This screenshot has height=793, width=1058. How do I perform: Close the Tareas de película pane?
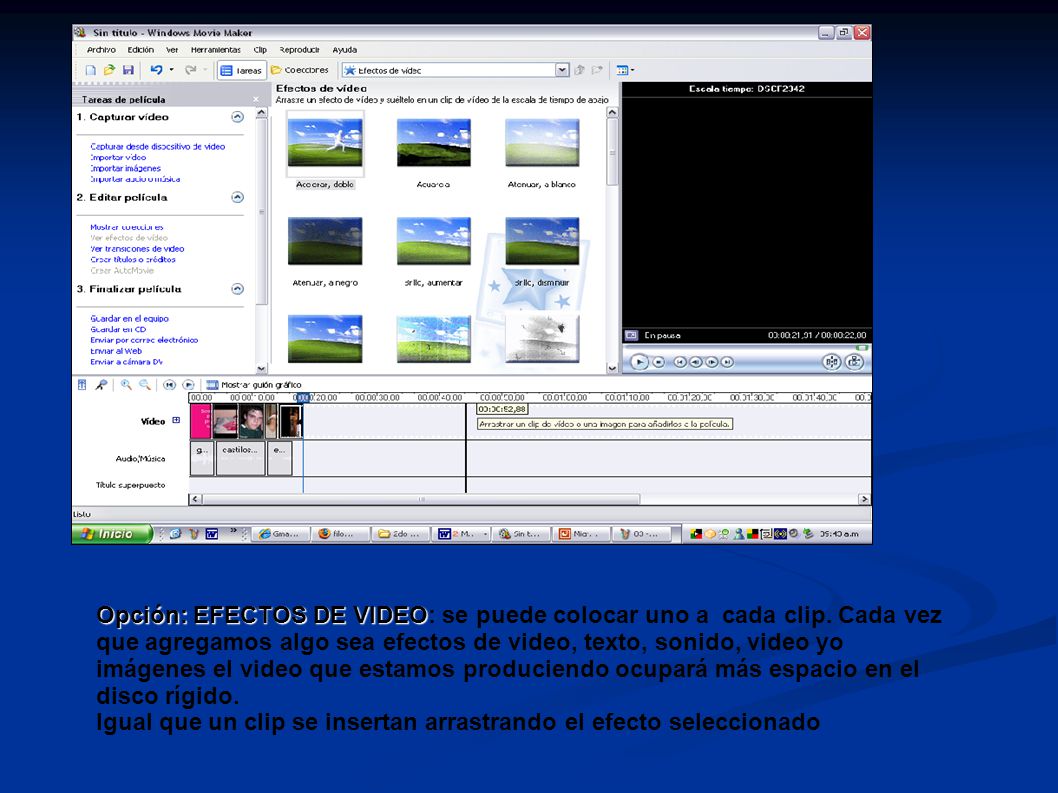tap(256, 99)
